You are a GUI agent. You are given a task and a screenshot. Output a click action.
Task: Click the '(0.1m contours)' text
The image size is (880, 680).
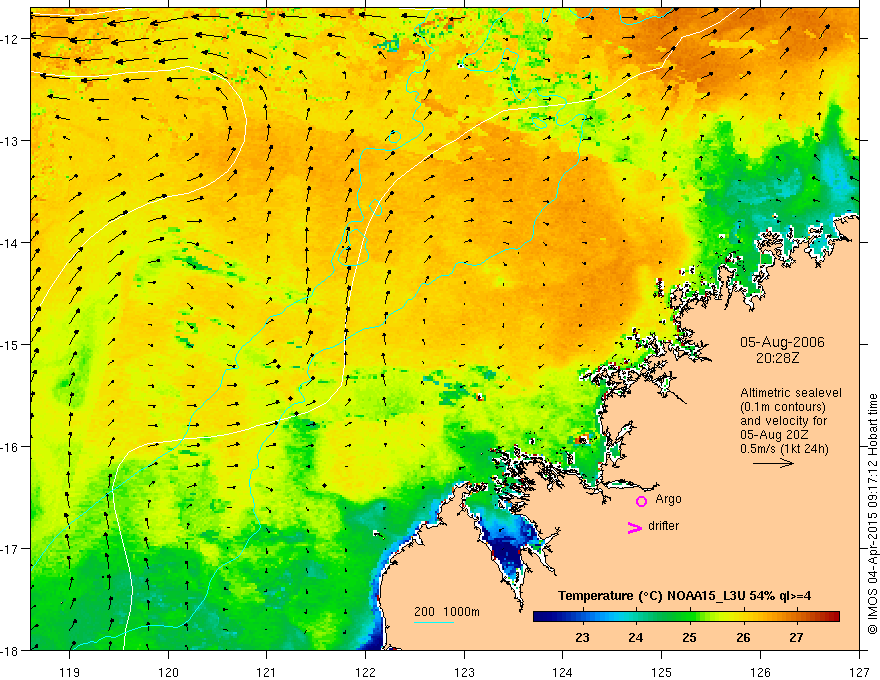click(x=783, y=407)
